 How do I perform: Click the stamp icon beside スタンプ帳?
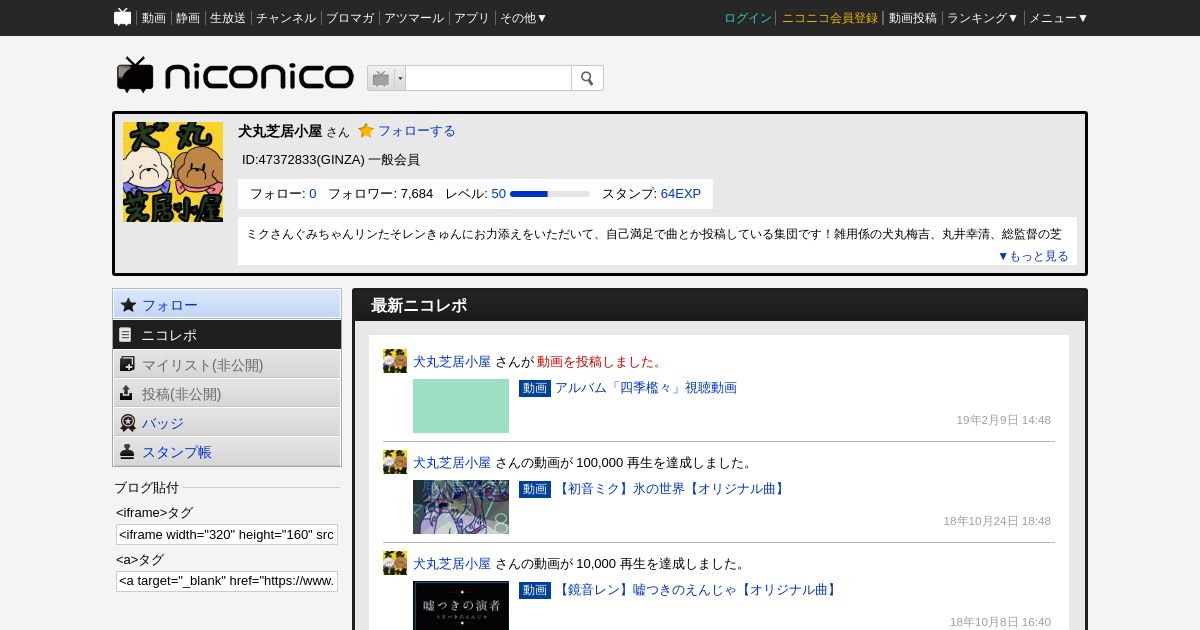coord(127,451)
